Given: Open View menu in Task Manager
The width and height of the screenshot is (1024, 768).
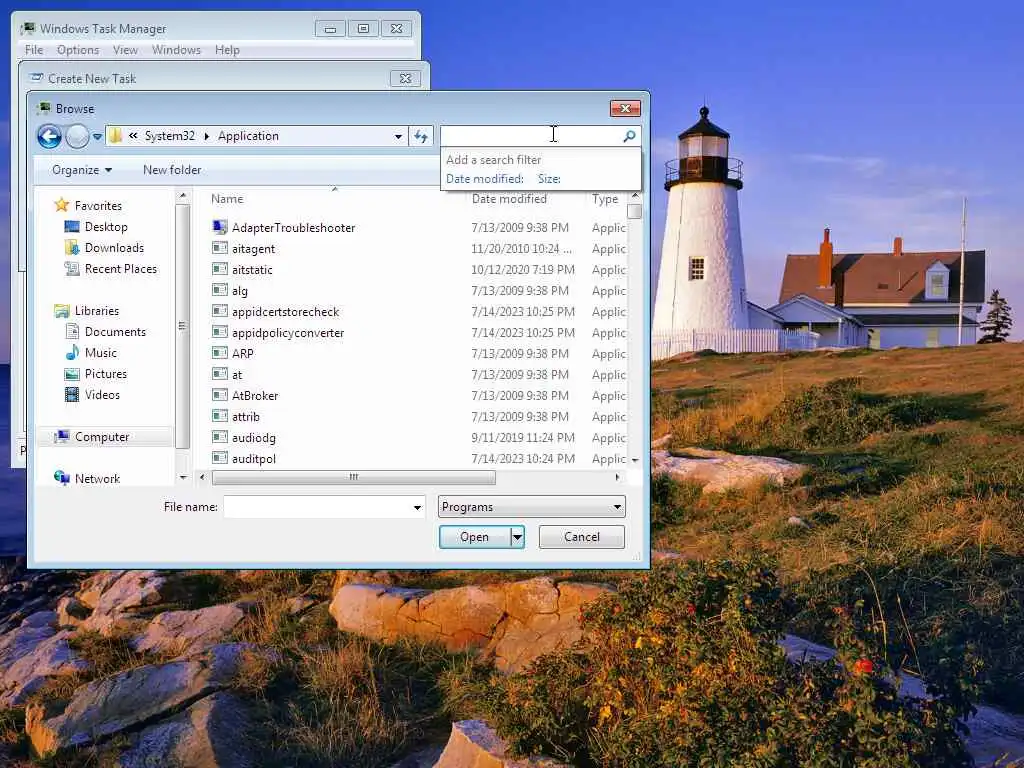Looking at the screenshot, I should click(x=125, y=50).
